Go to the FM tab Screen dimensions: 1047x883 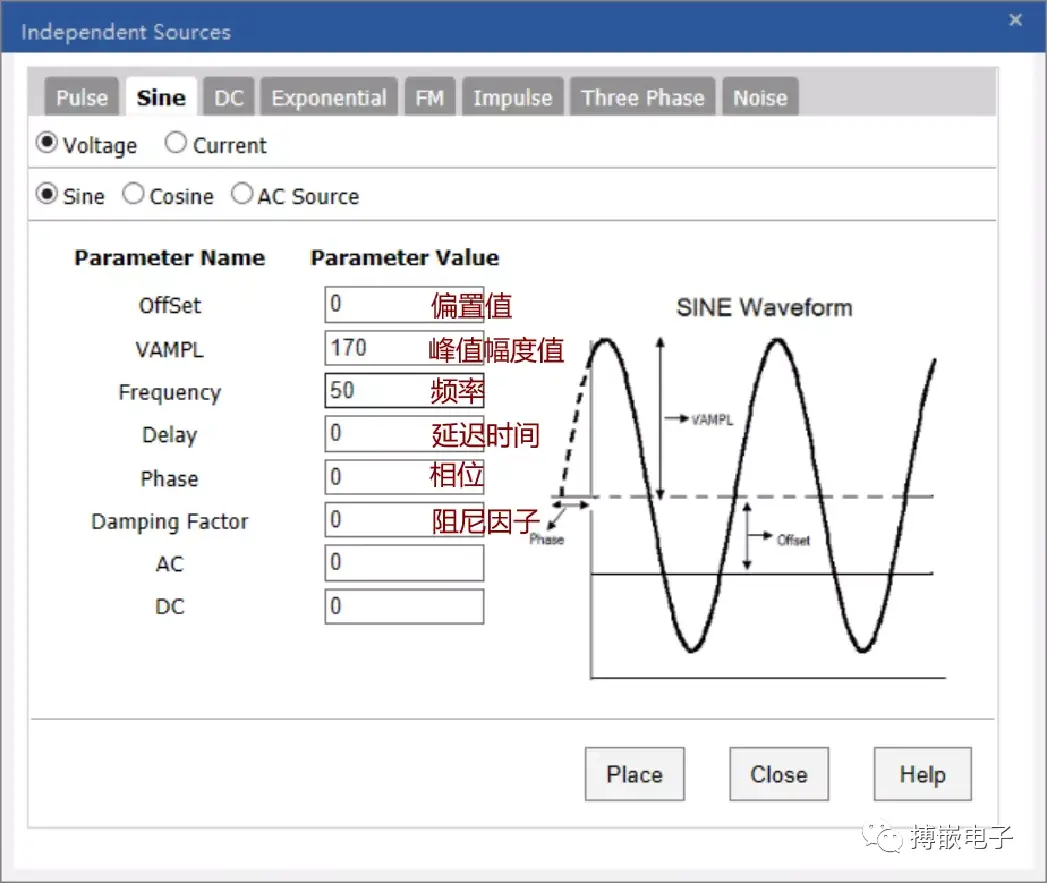(x=429, y=98)
